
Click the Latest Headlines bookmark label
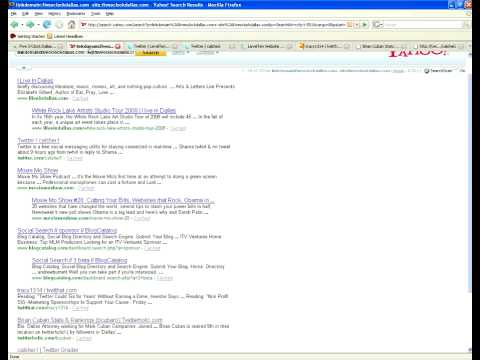click(x=68, y=36)
